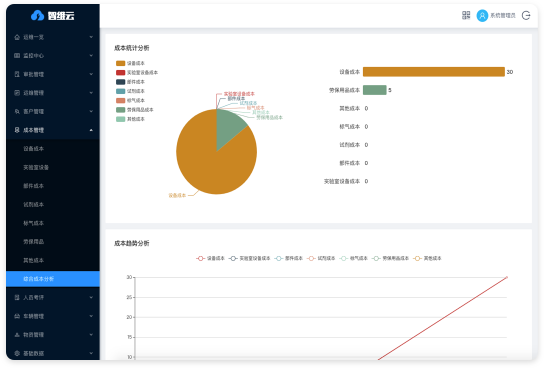Click the logout icon at top right
The image size is (544, 368).
(x=526, y=15)
